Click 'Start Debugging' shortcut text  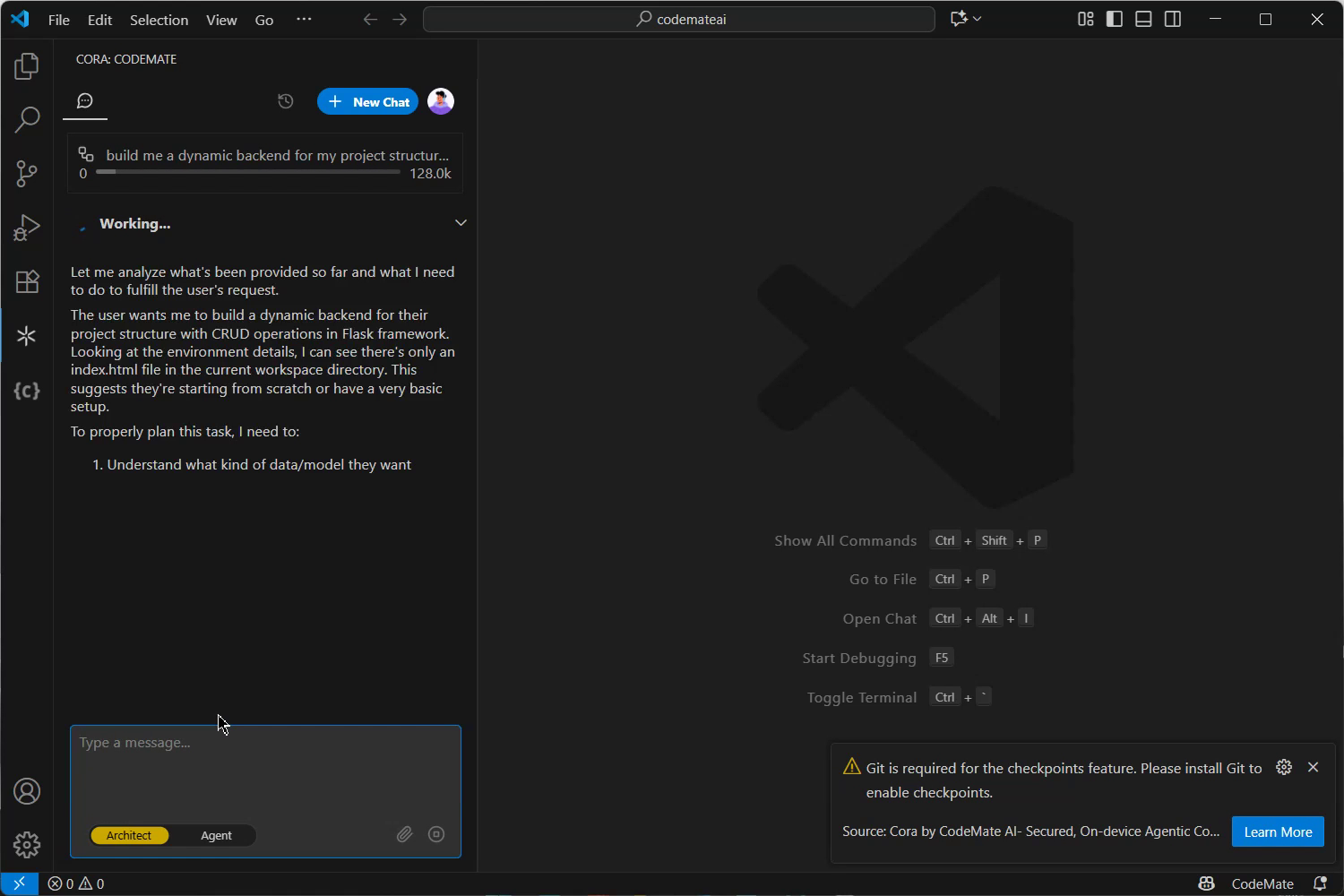click(x=859, y=659)
